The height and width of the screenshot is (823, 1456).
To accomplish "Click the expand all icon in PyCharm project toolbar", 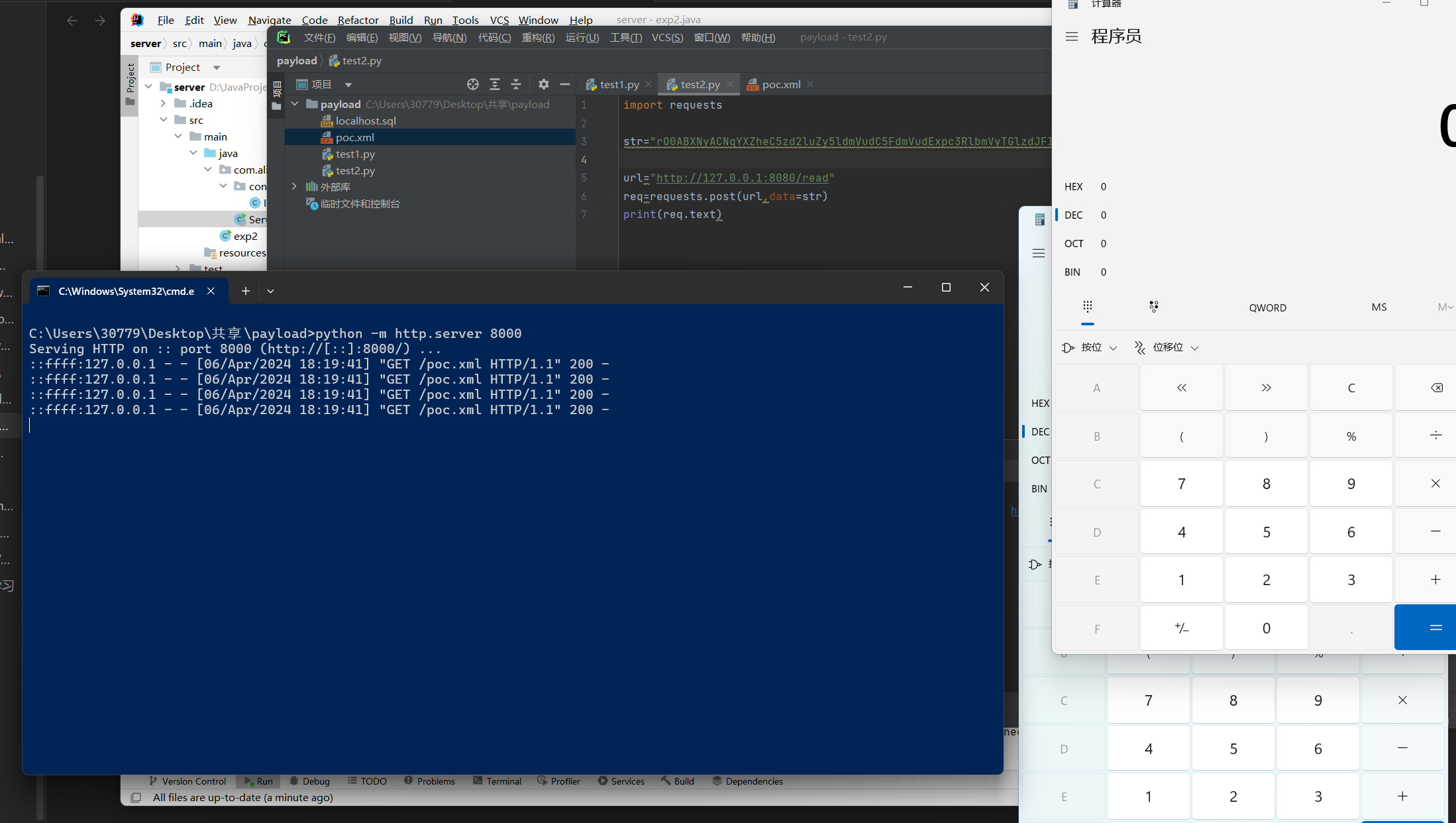I will [495, 84].
